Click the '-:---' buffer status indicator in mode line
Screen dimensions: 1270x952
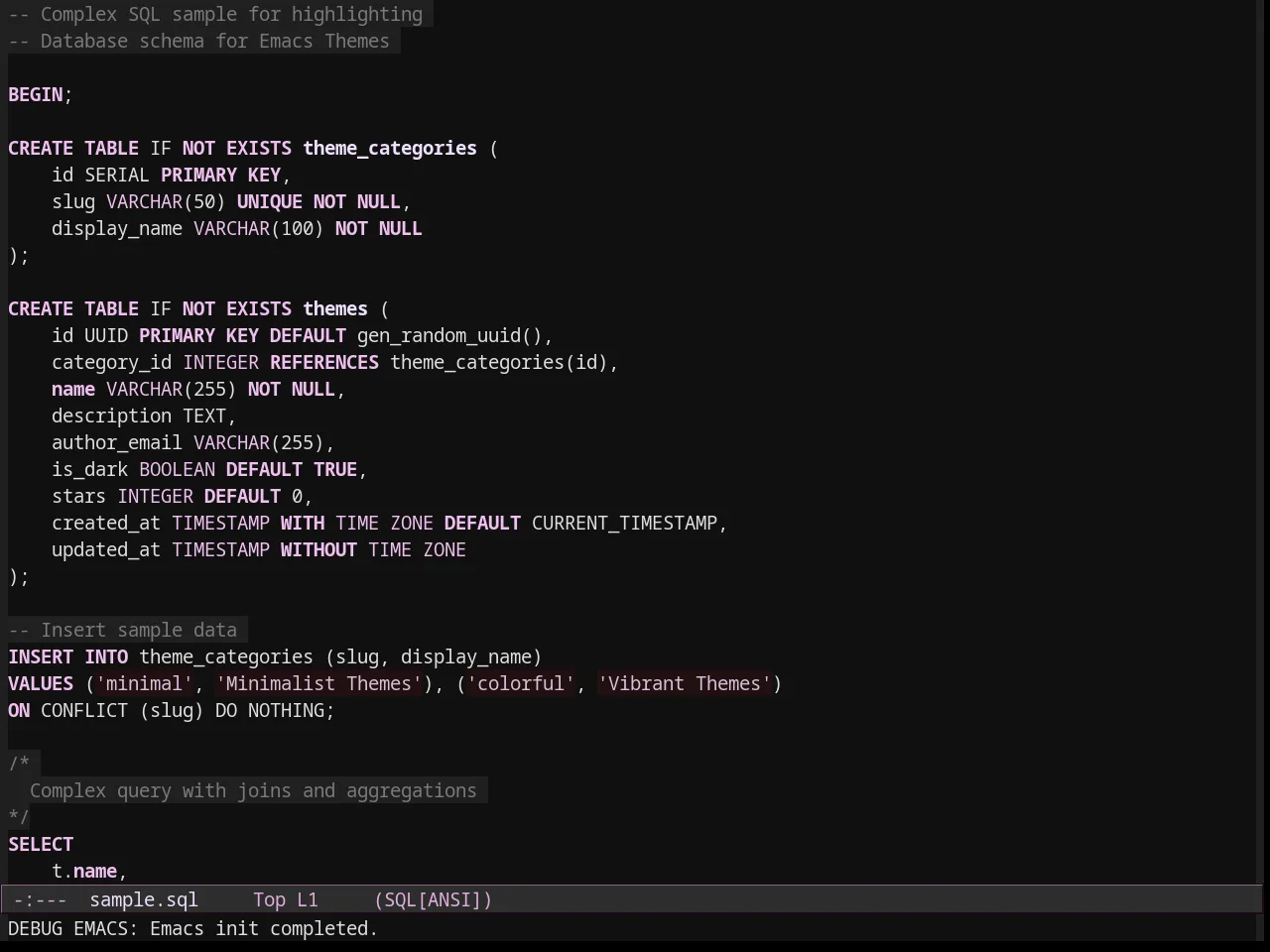[40, 900]
